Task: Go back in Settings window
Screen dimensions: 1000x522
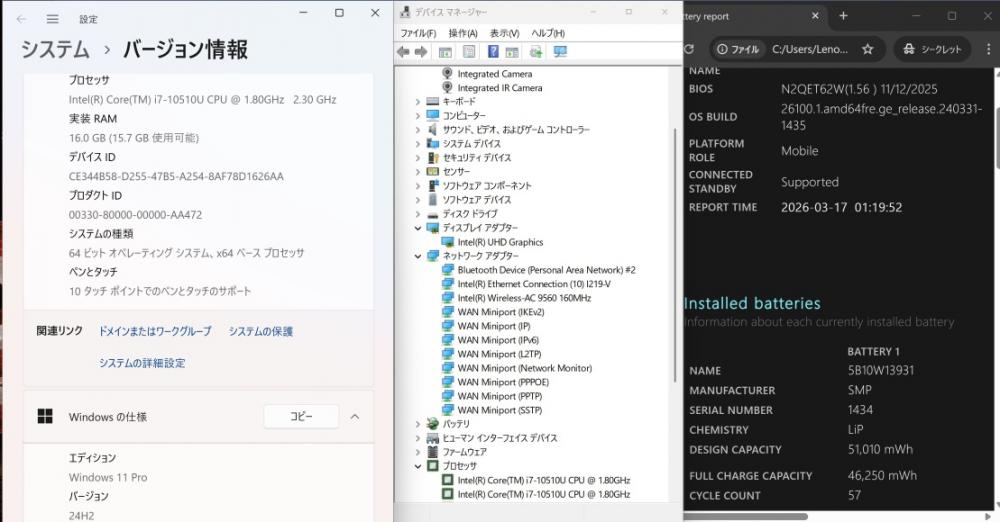Action: [22, 19]
